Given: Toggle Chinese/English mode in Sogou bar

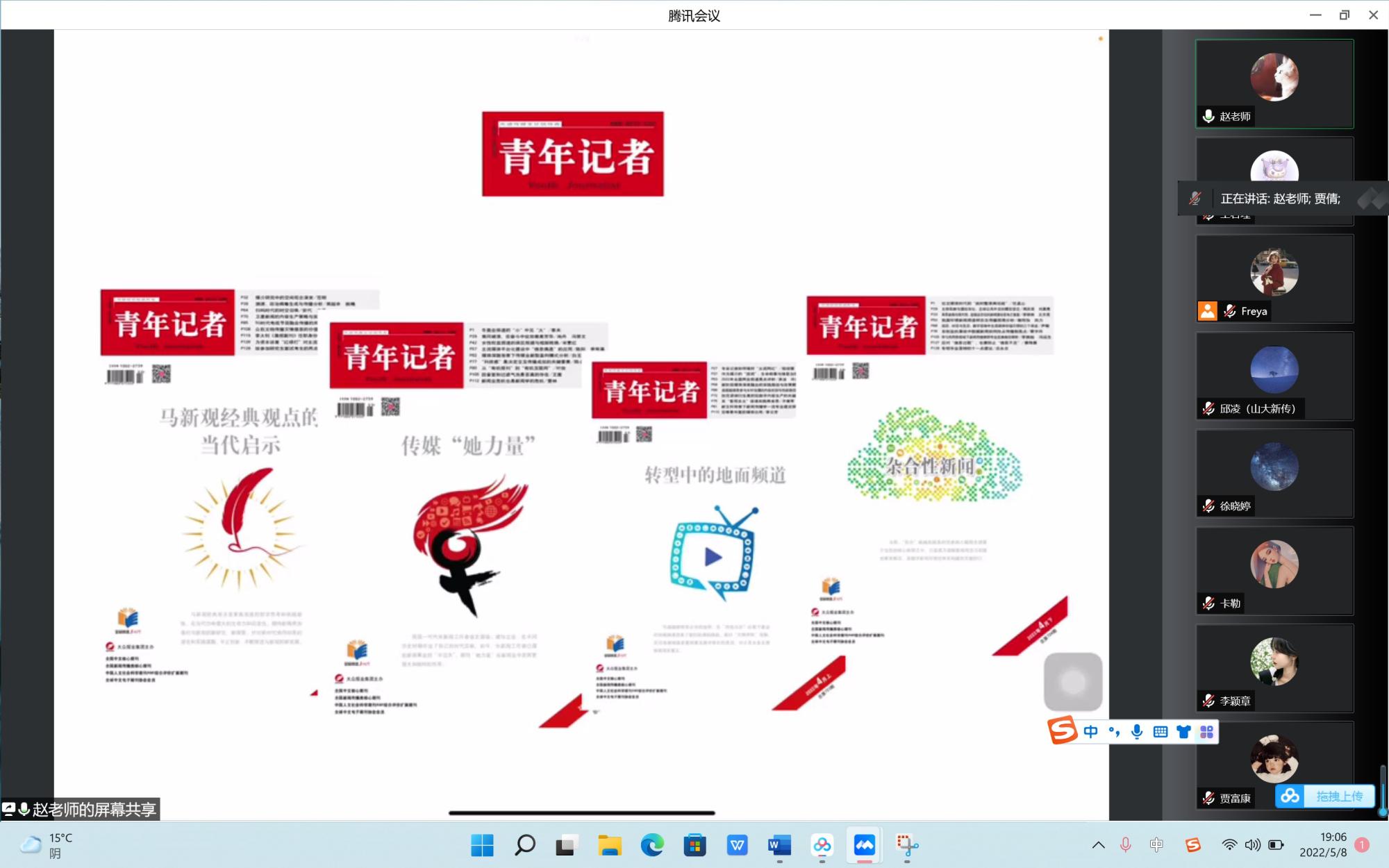Looking at the screenshot, I should pyautogui.click(x=1091, y=731).
